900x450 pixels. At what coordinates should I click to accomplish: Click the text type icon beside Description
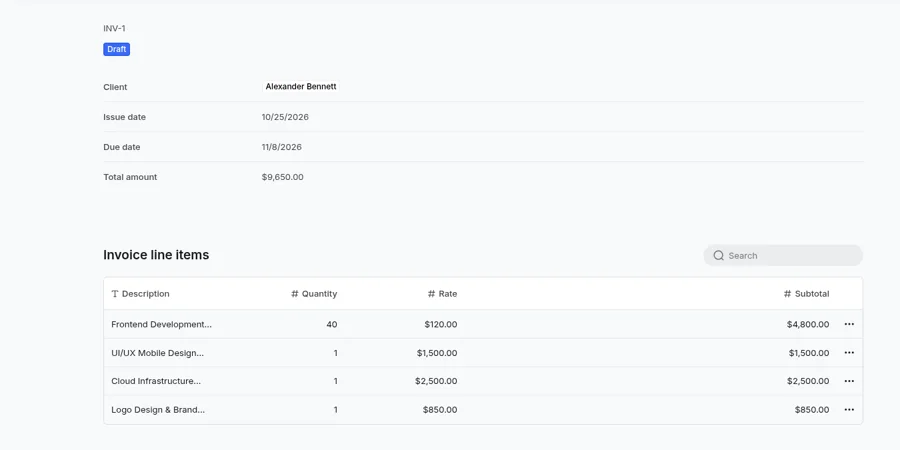(x=115, y=294)
